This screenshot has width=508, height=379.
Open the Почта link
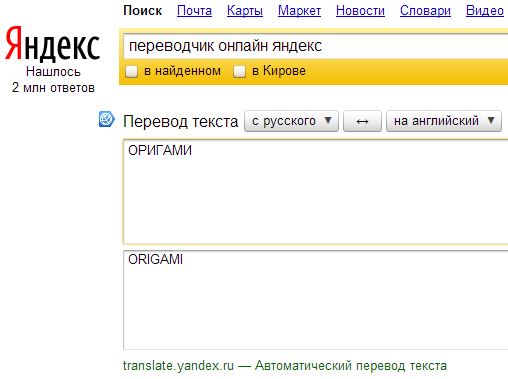click(194, 11)
